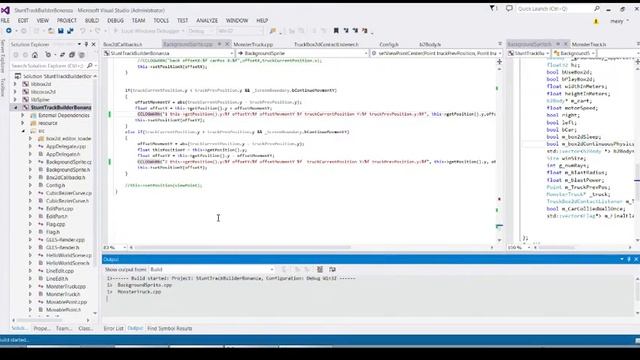Close the BackgroundSprite.cpp tab
The width and height of the screenshot is (640, 360).
pyautogui.click(x=227, y=44)
